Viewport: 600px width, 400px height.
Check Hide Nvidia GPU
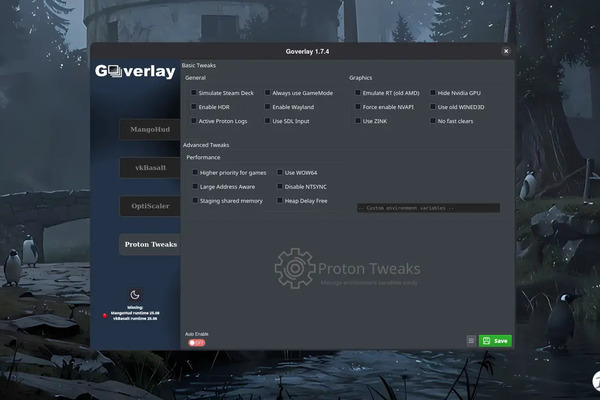(x=433, y=93)
